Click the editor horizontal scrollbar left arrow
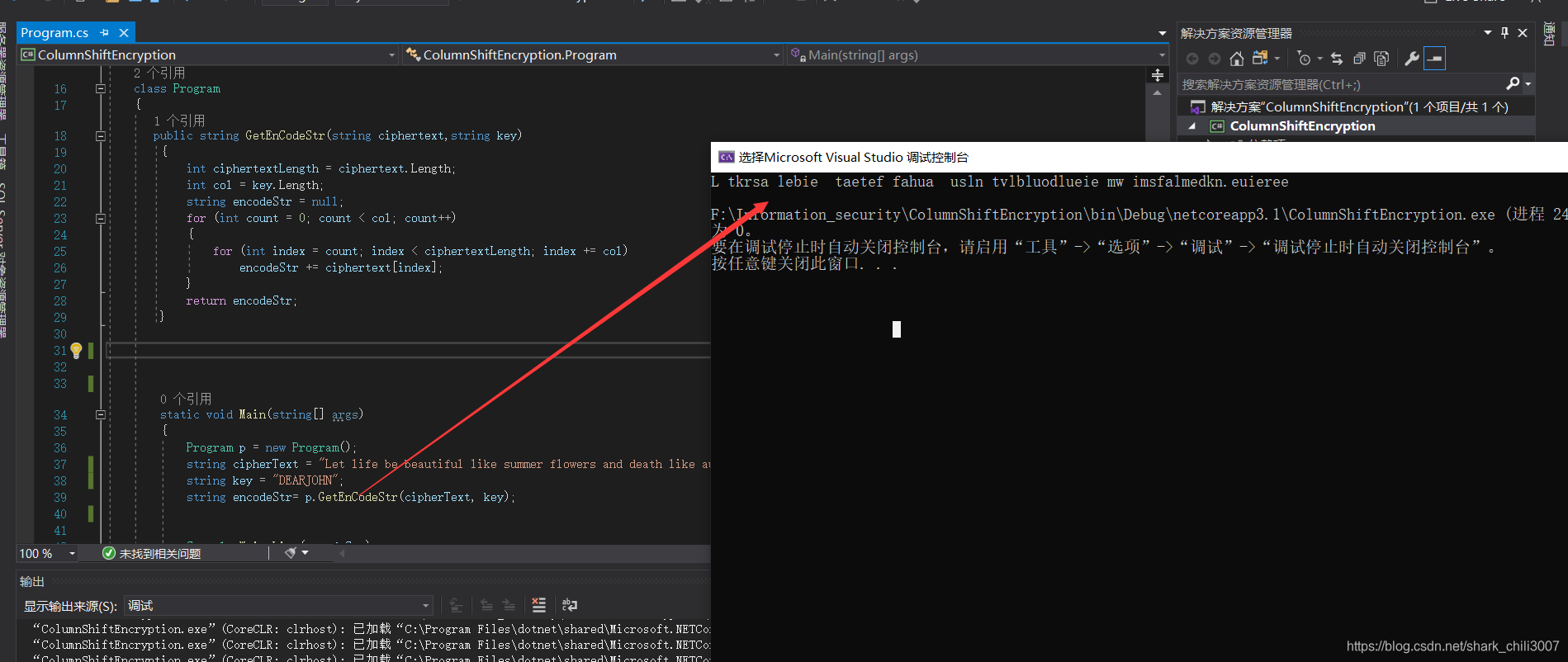 pos(342,553)
